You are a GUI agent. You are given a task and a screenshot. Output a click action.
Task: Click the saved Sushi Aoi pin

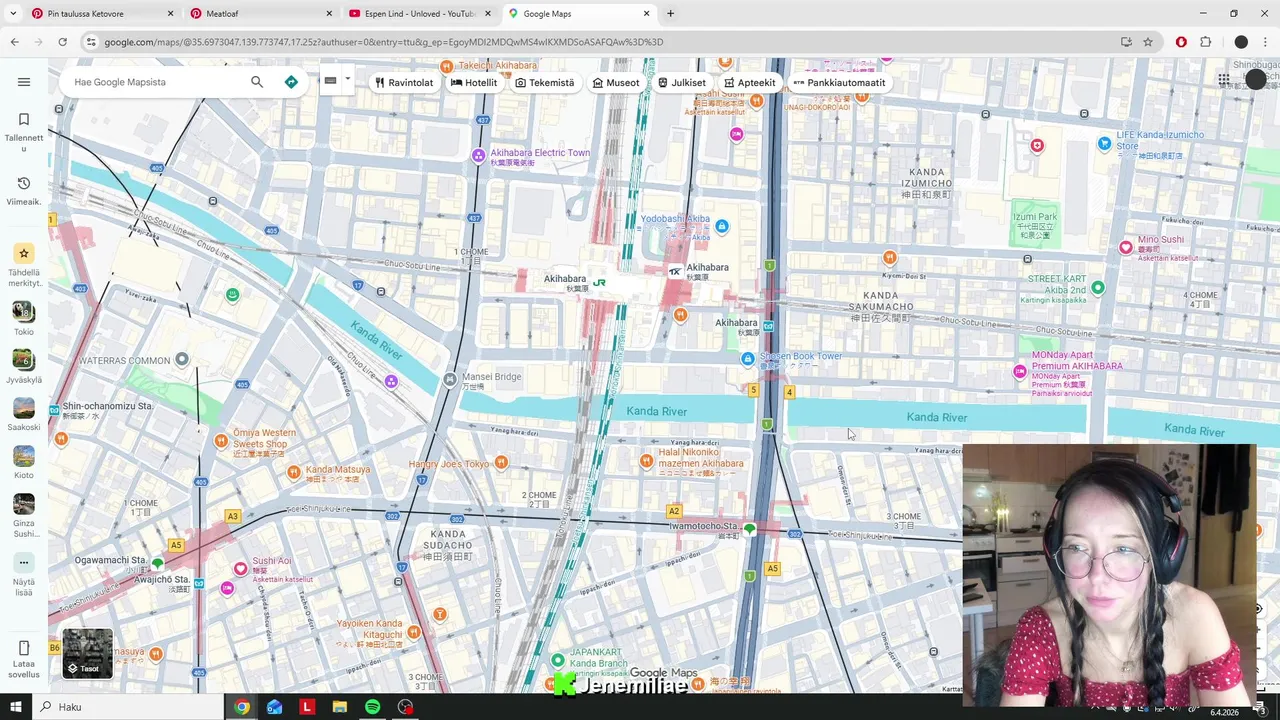point(240,569)
